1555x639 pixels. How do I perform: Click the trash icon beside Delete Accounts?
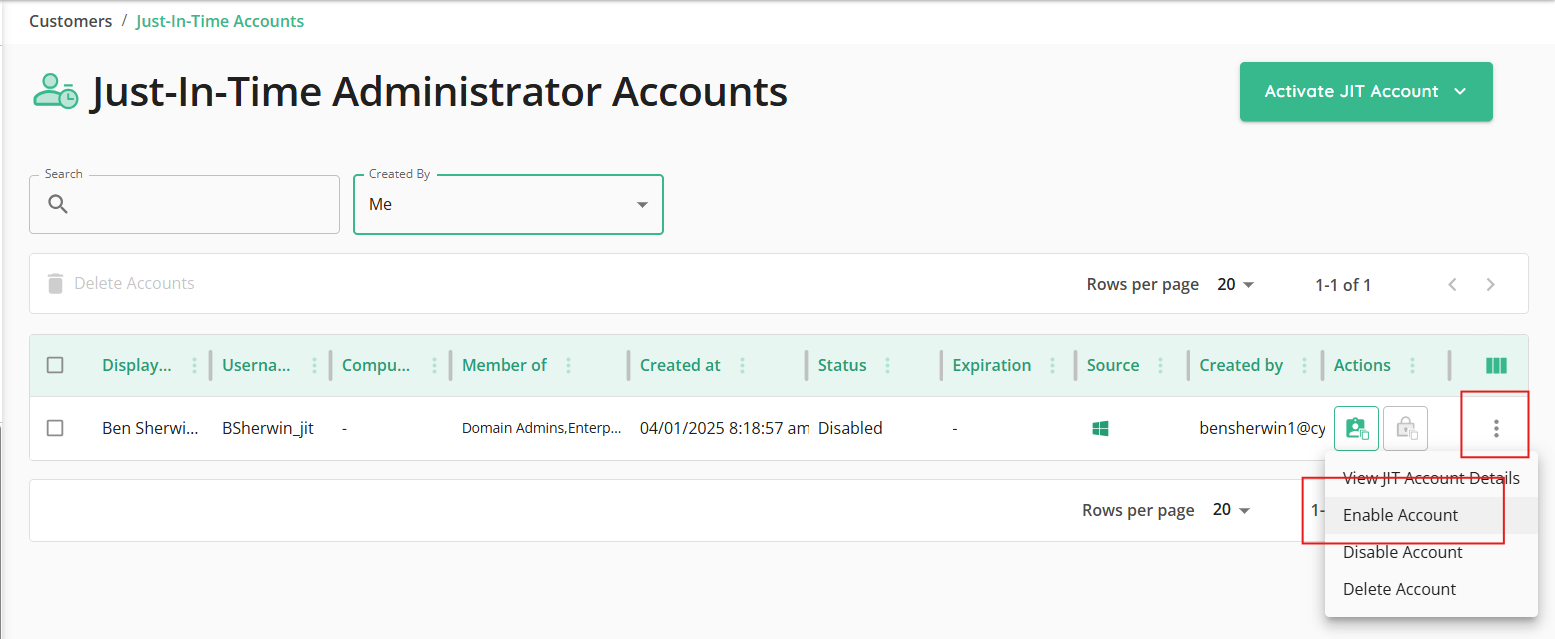click(x=55, y=283)
